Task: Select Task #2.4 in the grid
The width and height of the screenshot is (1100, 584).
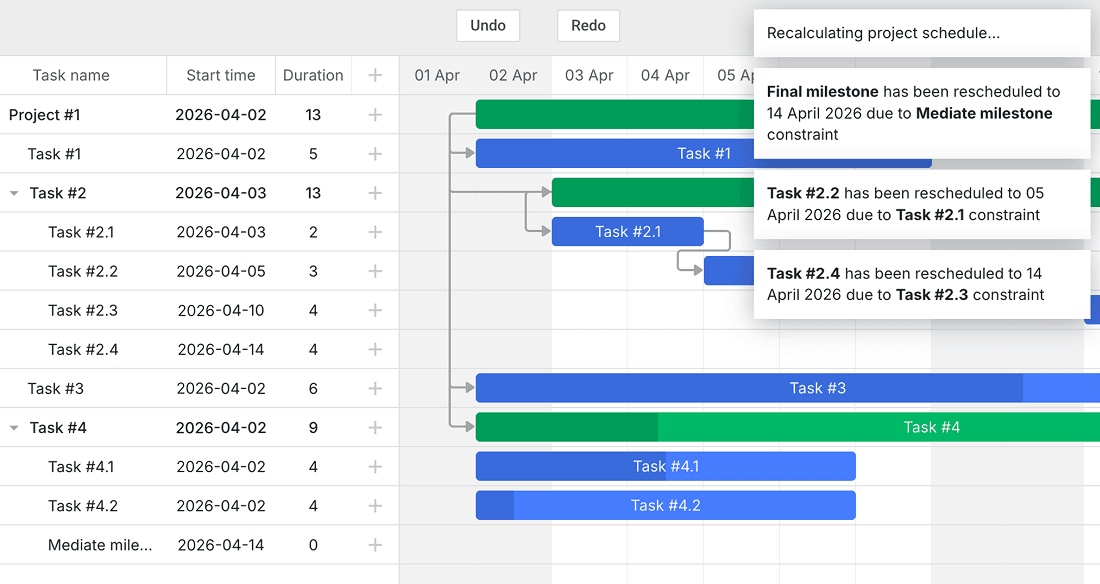Action: [x=83, y=350]
